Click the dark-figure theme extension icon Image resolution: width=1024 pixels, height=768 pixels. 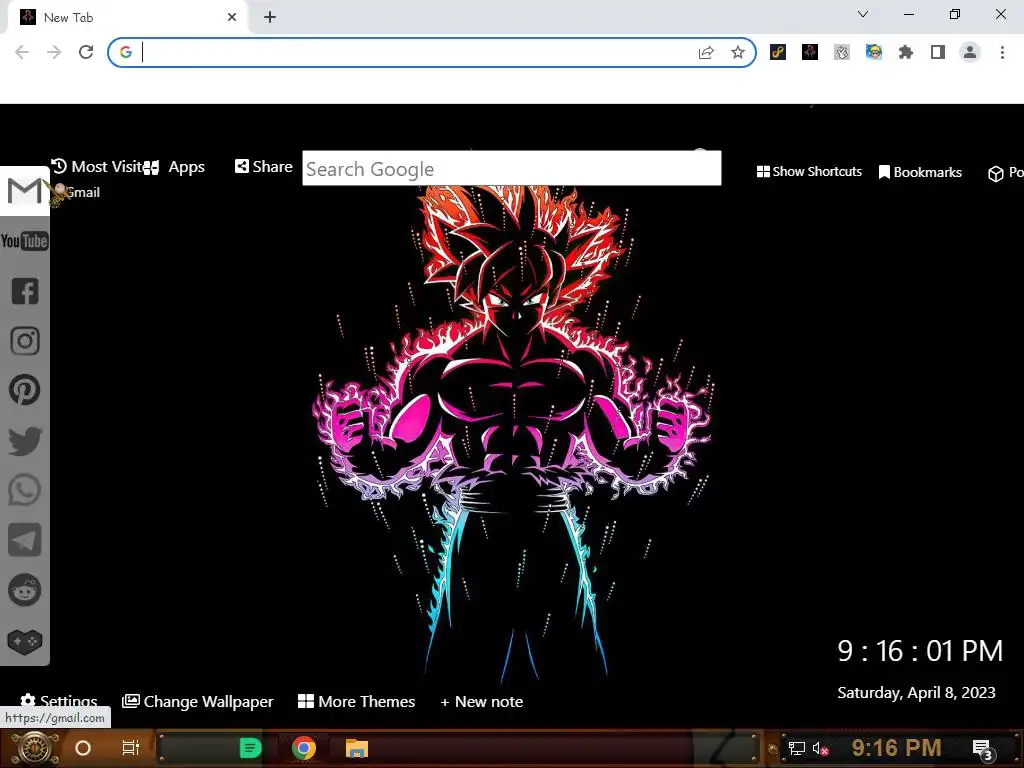(x=810, y=52)
